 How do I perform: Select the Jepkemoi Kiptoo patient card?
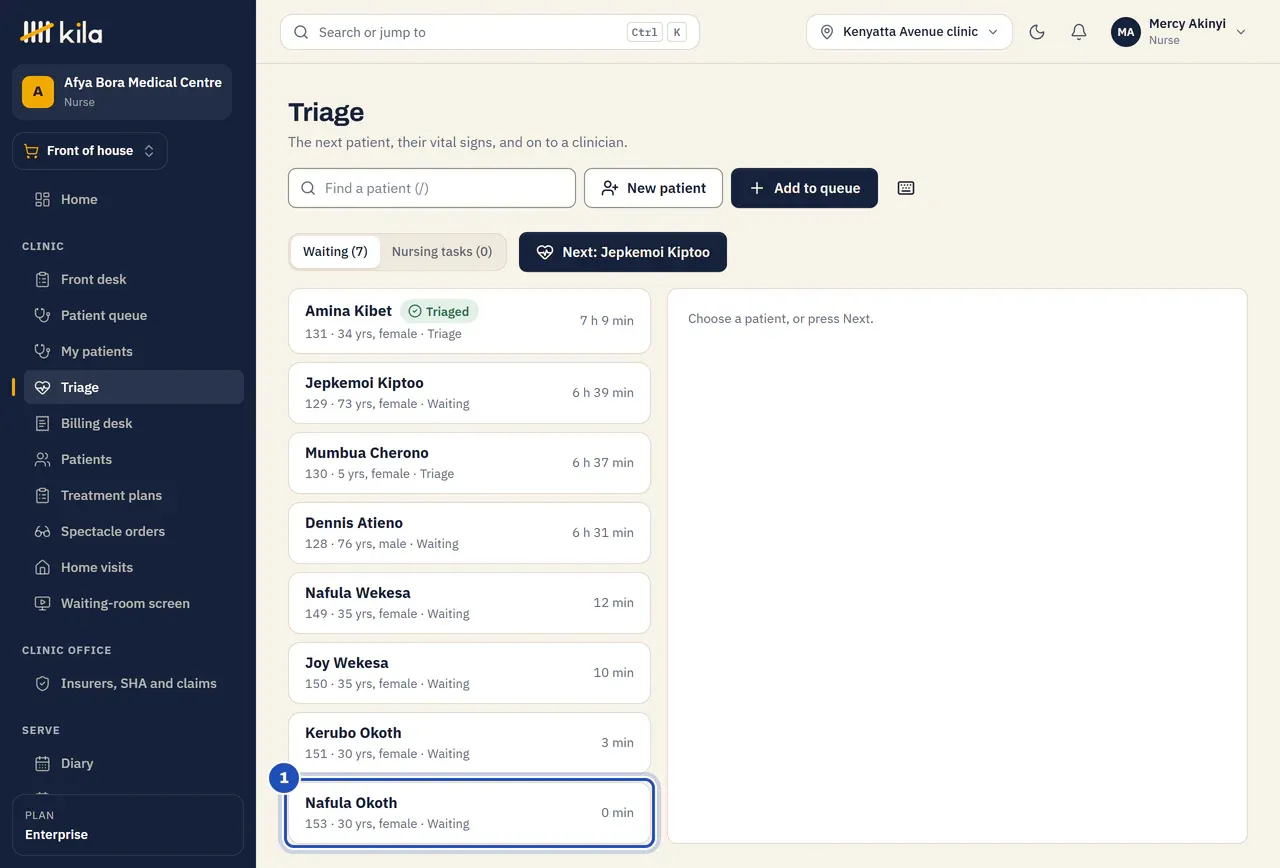click(x=469, y=393)
